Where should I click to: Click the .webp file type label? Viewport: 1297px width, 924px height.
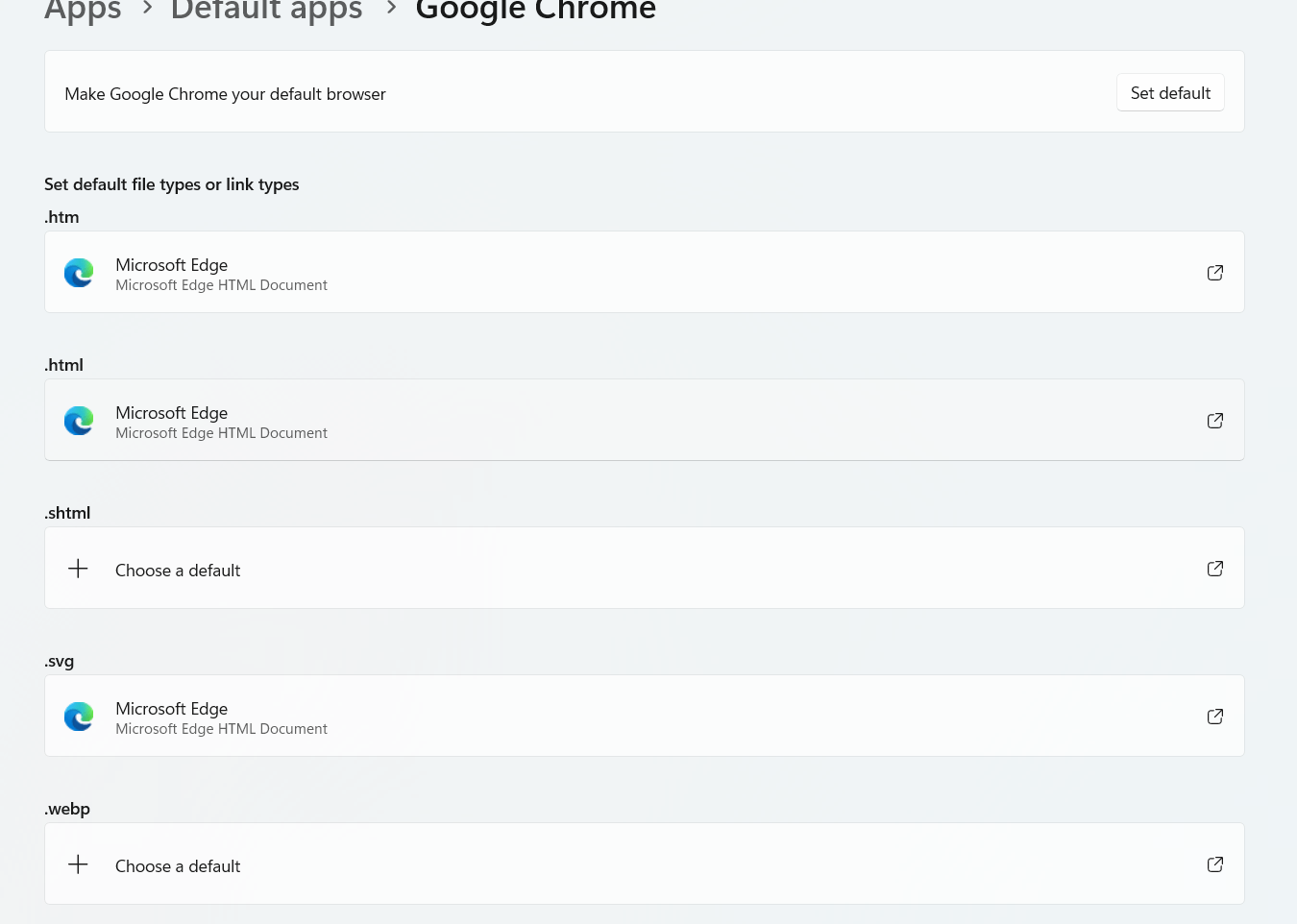67,809
